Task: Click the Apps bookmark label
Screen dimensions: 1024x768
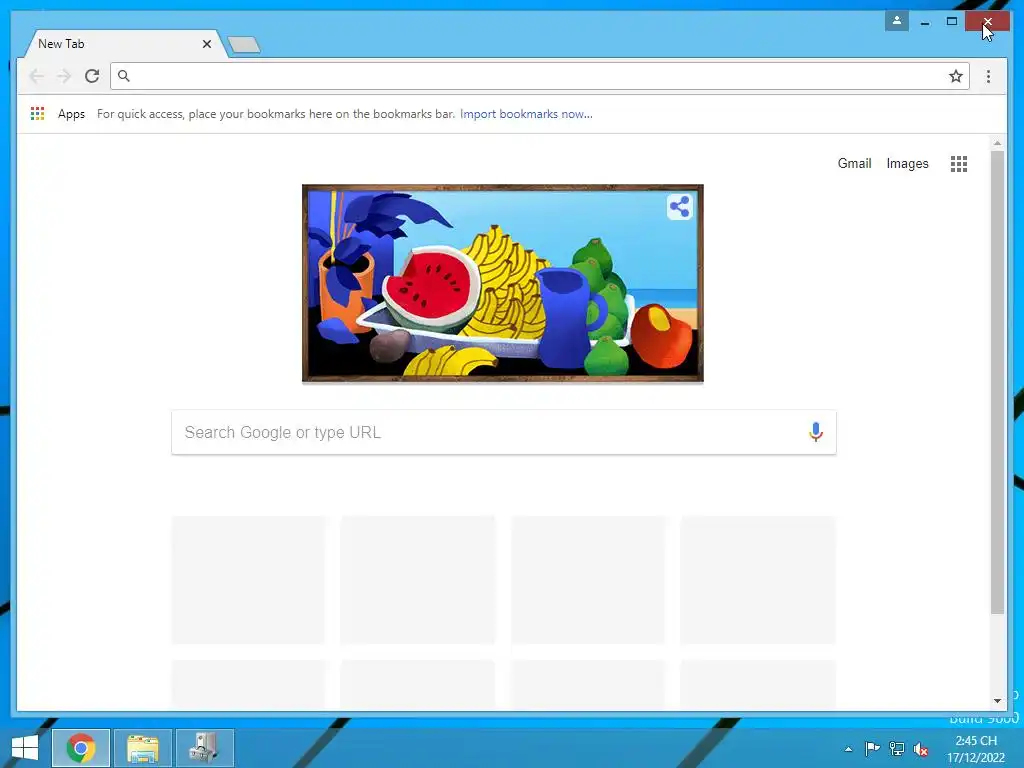Action: tap(71, 114)
